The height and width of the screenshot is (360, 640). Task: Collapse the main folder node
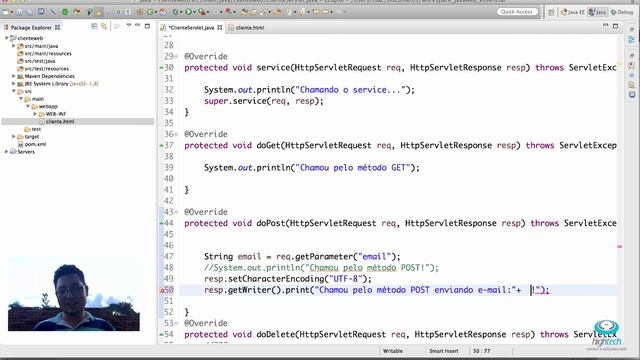pyautogui.click(x=21, y=99)
